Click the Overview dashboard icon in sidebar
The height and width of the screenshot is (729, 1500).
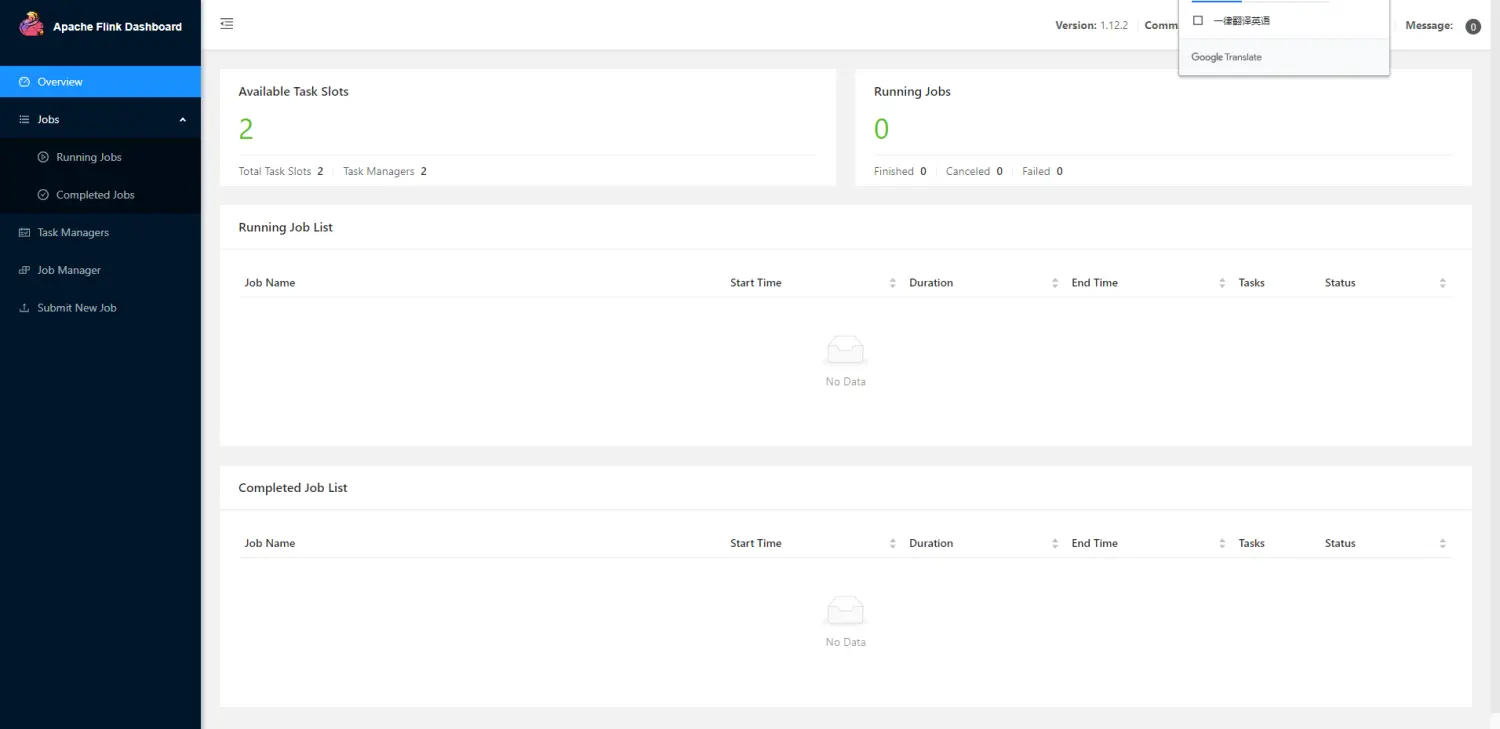click(25, 82)
